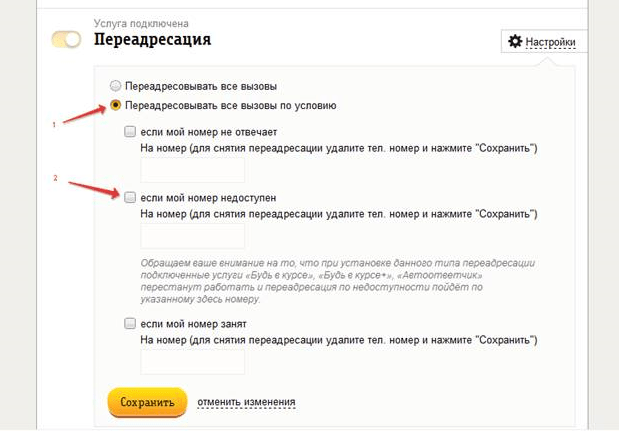
Task: Click the "если мой номер недоступен" label
Action: pyautogui.click(x=207, y=197)
